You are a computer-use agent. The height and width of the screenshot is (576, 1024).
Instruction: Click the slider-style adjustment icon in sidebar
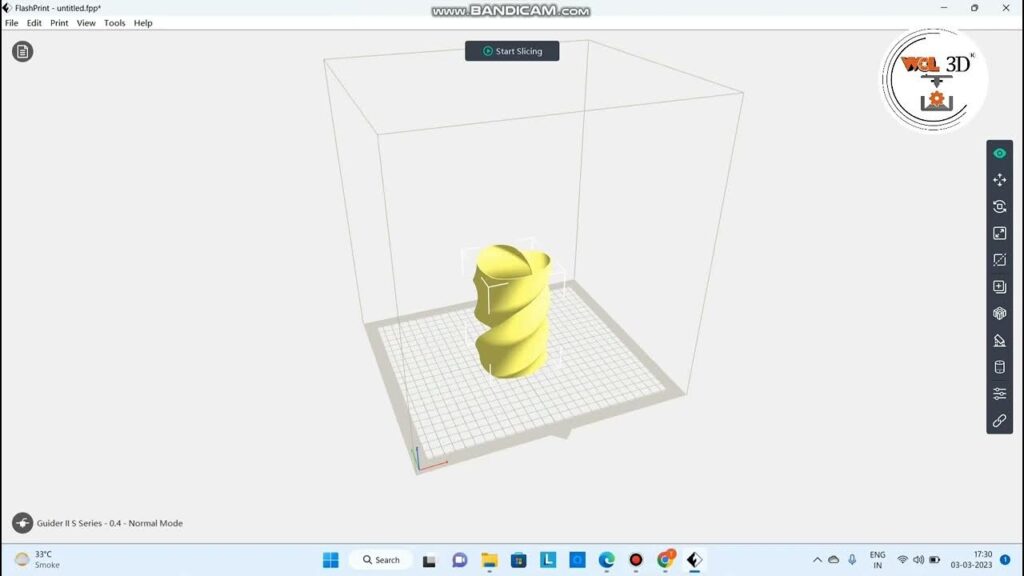(x=999, y=393)
